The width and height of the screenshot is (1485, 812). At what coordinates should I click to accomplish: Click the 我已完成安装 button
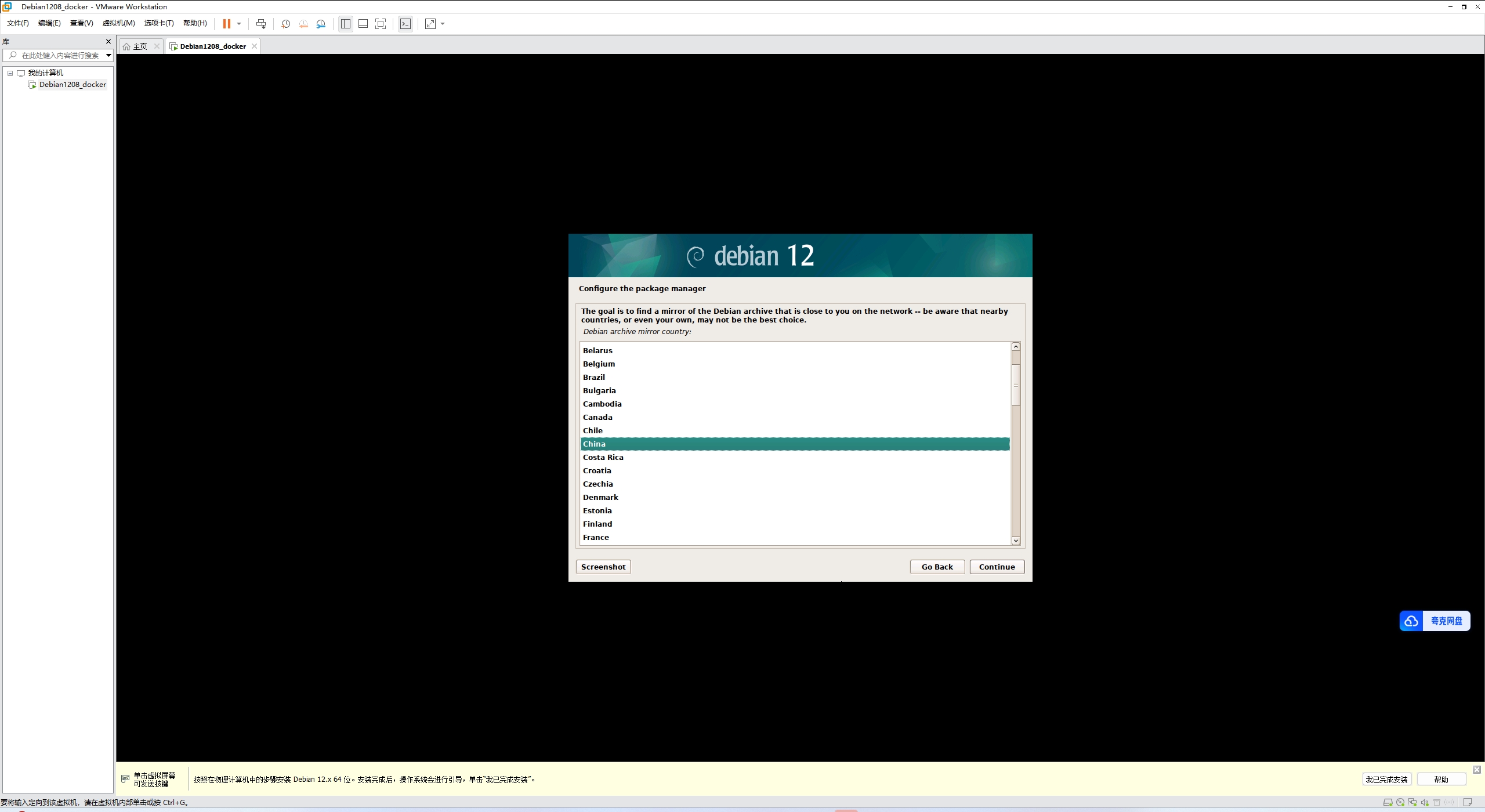1386,780
